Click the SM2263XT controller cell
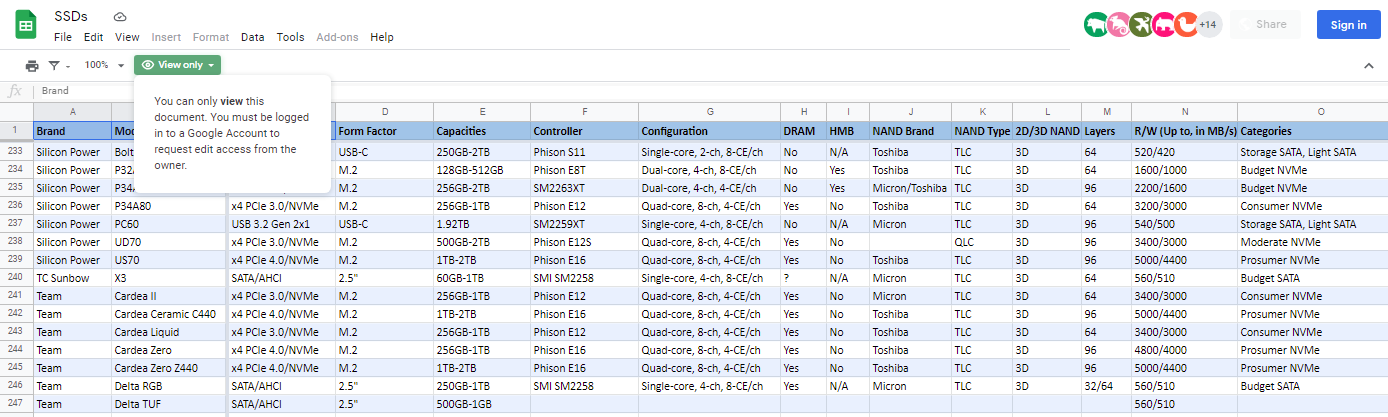The image size is (1388, 417). click(x=584, y=188)
